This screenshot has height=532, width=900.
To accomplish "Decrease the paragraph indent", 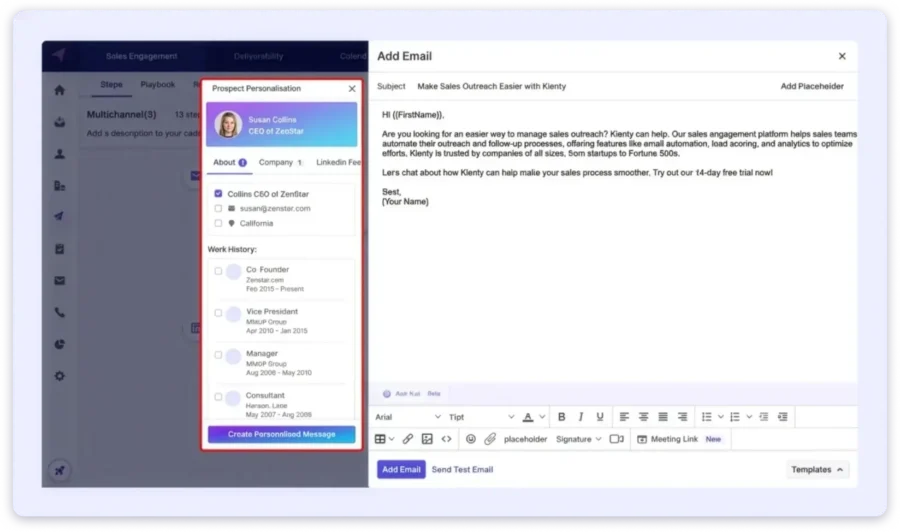I will pyautogui.click(x=763, y=417).
